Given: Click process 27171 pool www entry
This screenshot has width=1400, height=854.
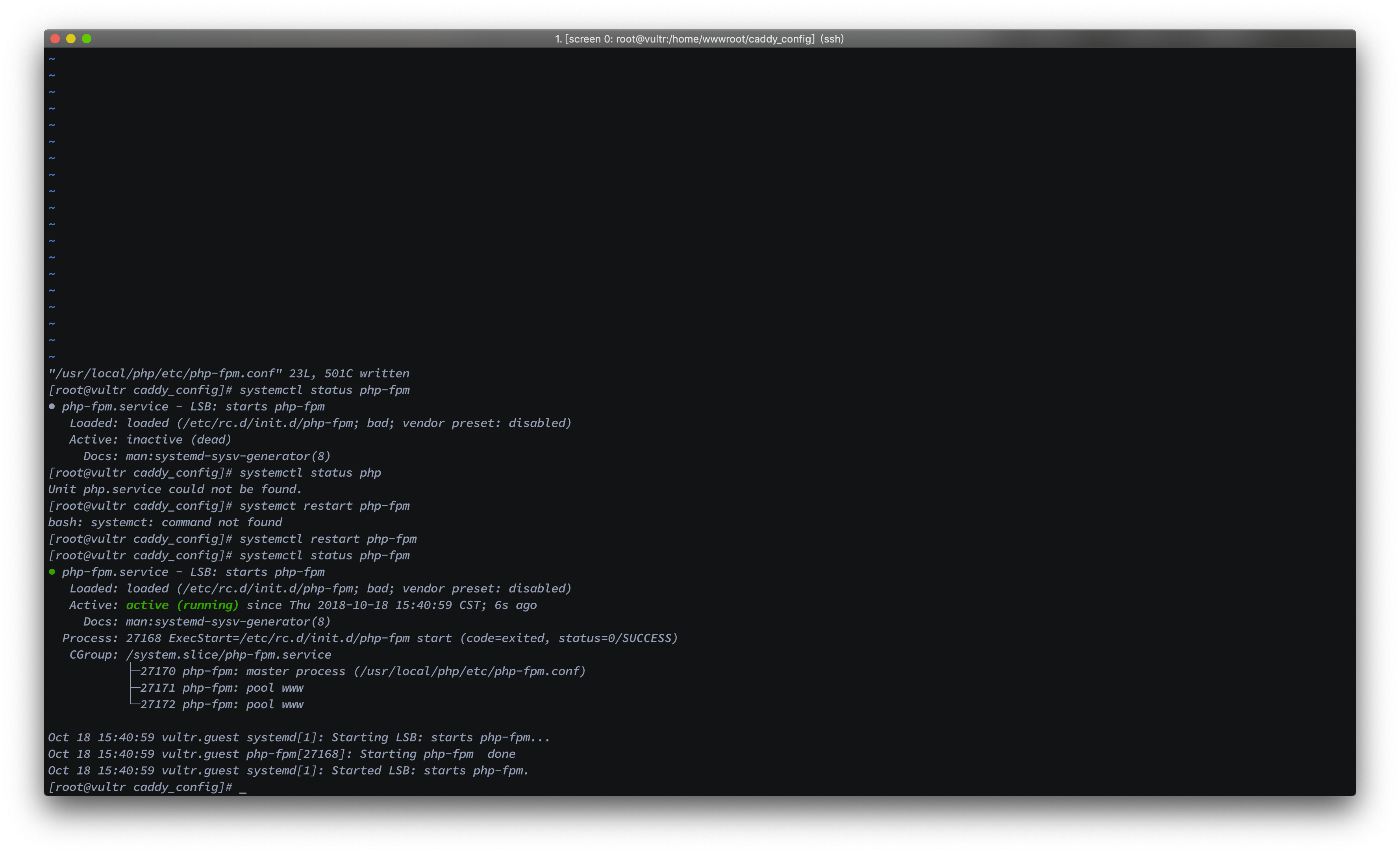Looking at the screenshot, I should (x=222, y=688).
